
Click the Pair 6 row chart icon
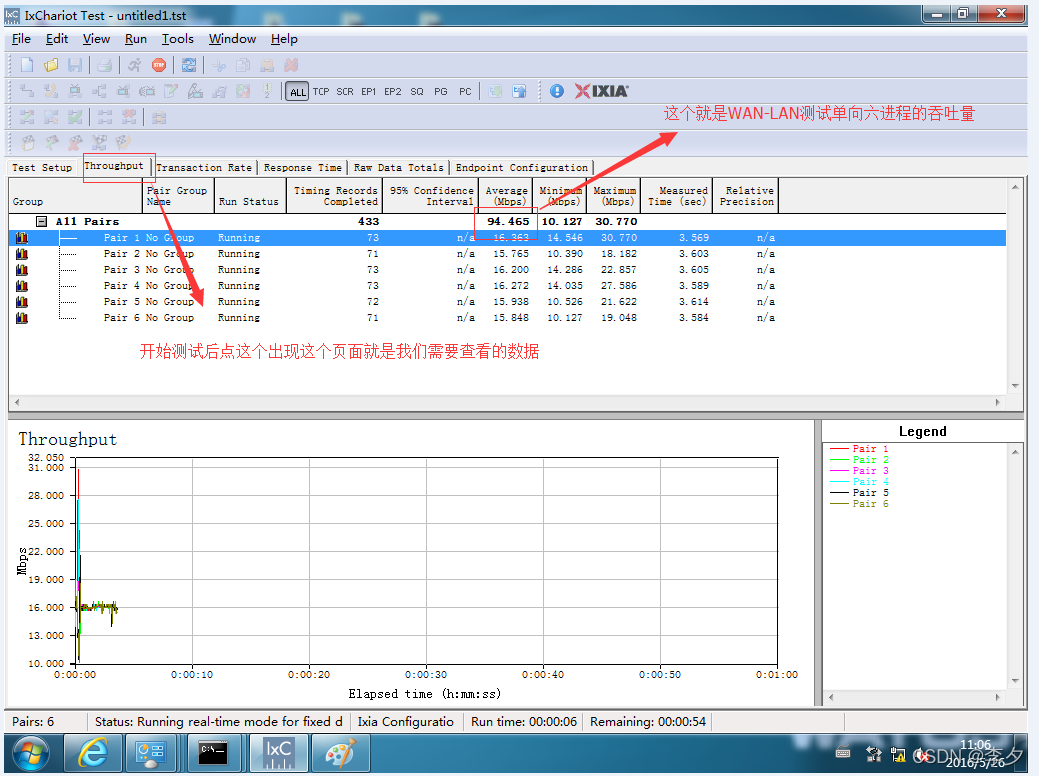pos(22,317)
